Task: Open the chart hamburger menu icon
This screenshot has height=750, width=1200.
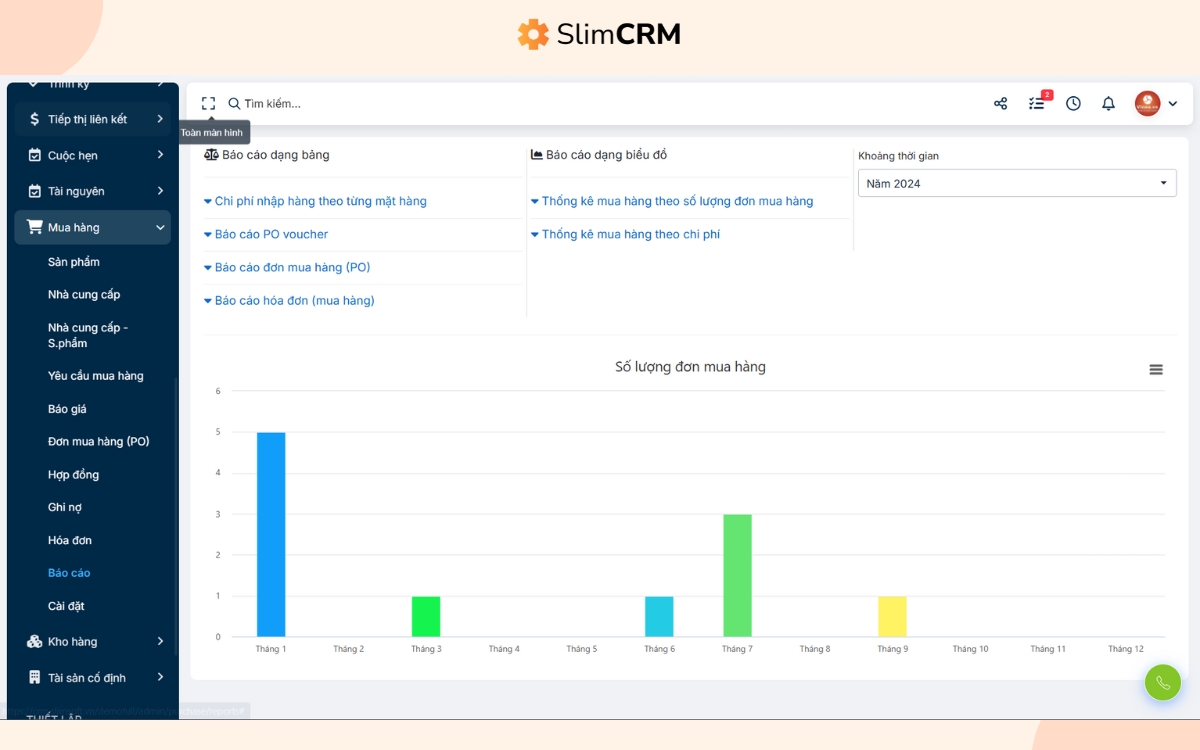Action: click(1156, 369)
